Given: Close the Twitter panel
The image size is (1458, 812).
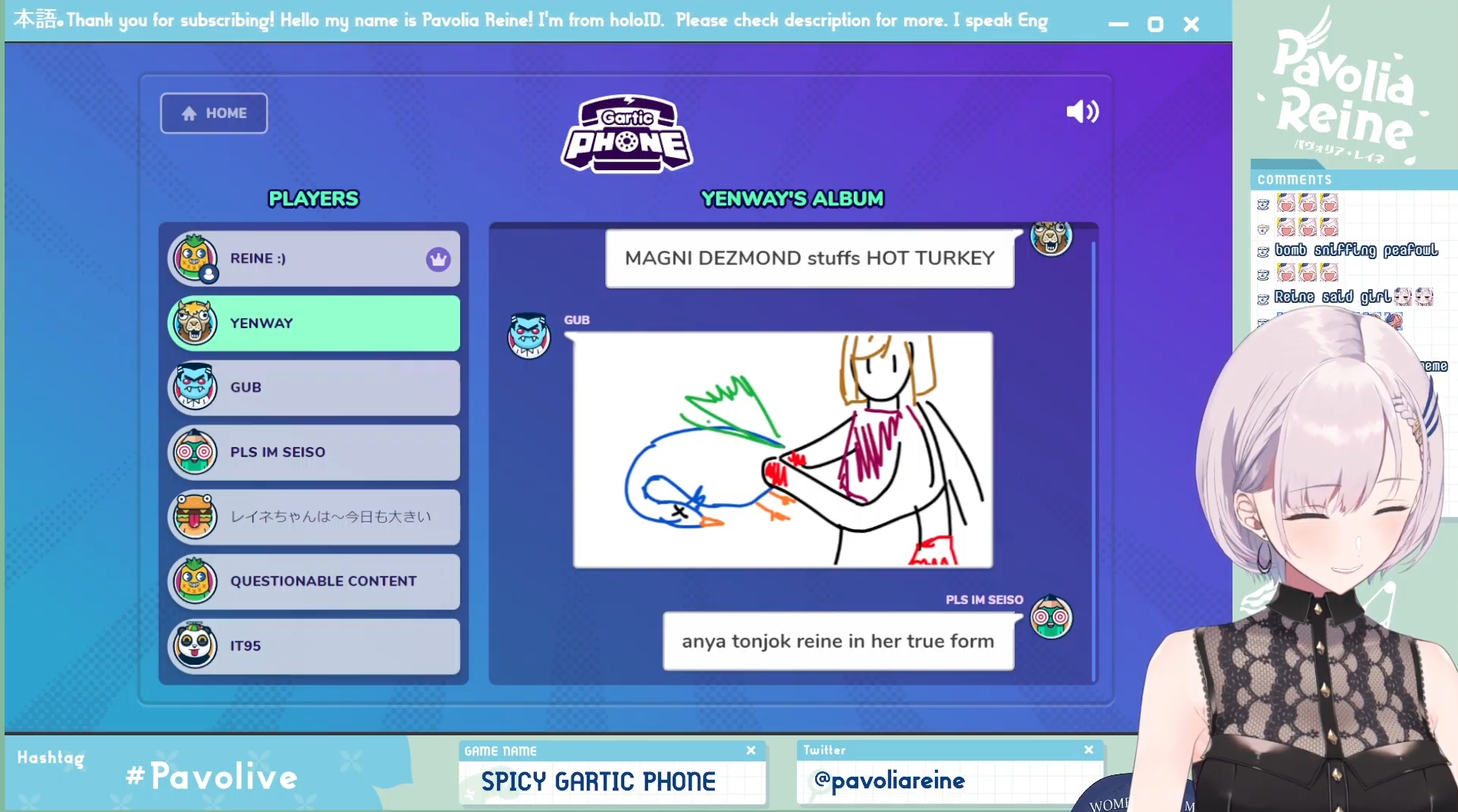Looking at the screenshot, I should click(1088, 750).
